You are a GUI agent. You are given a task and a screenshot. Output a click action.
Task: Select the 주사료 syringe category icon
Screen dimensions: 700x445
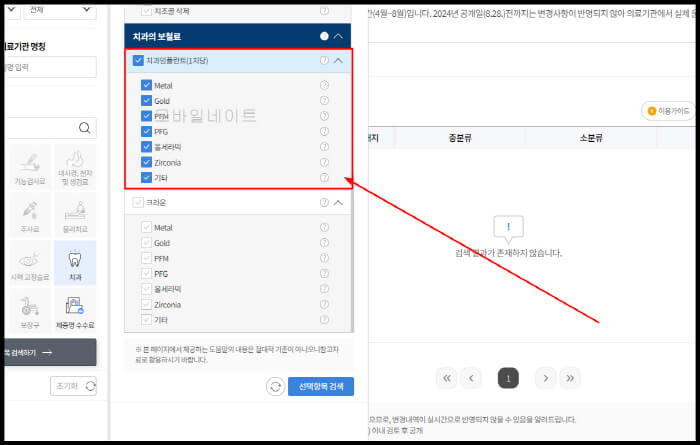click(x=29, y=216)
